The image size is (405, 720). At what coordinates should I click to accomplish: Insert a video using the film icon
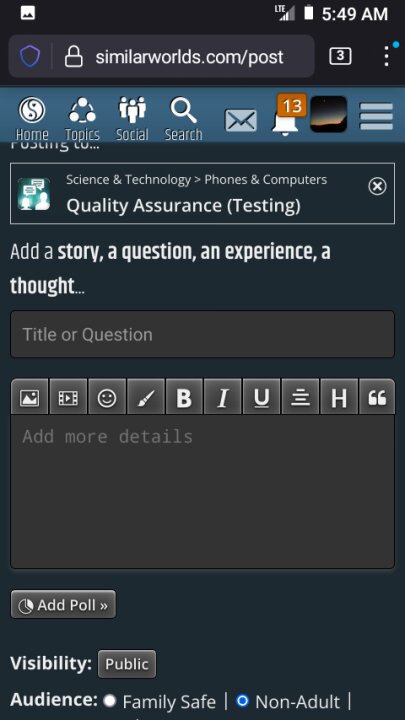[68, 397]
